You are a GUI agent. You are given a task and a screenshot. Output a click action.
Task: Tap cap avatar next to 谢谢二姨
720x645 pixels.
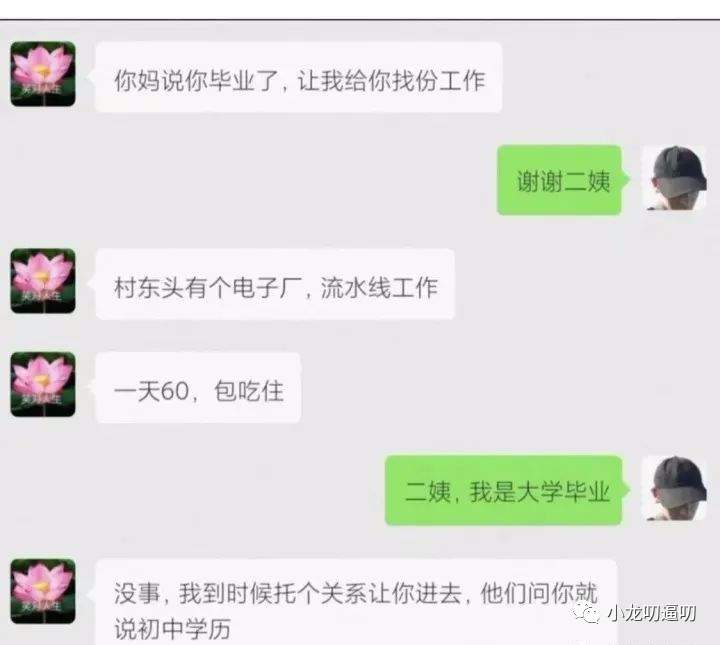coord(674,178)
